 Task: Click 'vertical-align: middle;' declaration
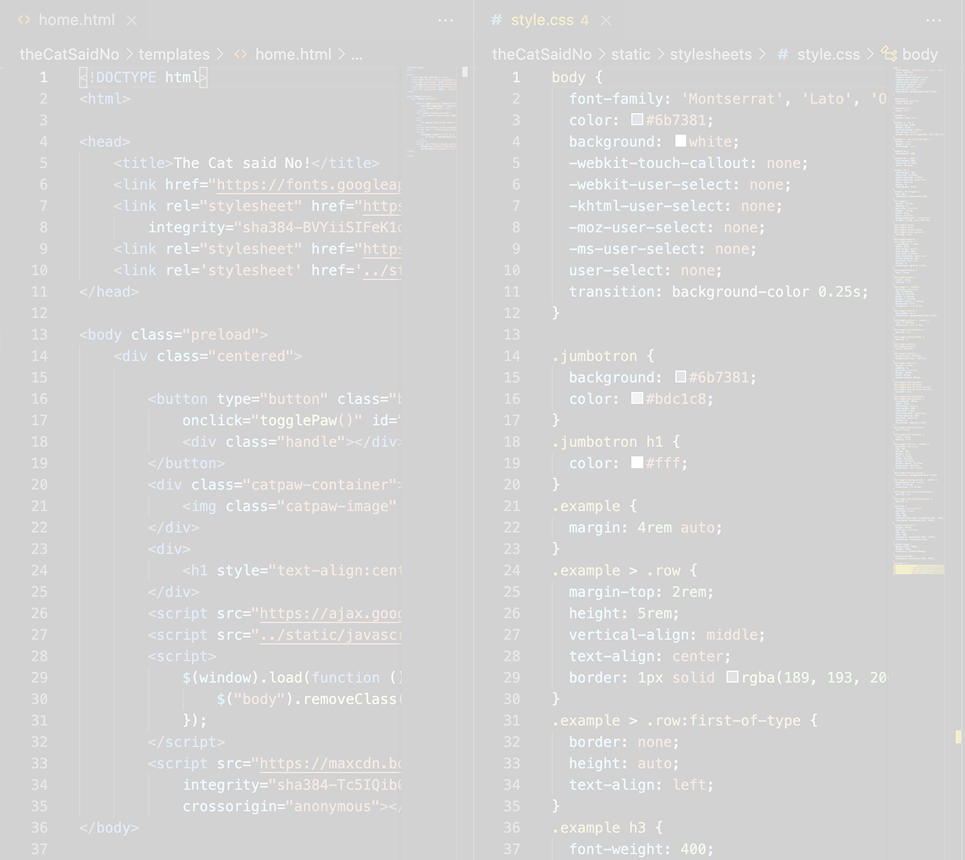point(667,635)
